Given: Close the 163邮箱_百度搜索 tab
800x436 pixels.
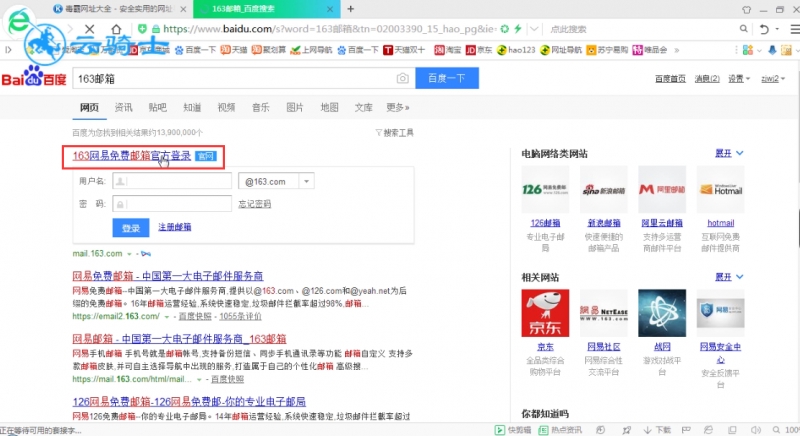Looking at the screenshot, I should tap(330, 9).
